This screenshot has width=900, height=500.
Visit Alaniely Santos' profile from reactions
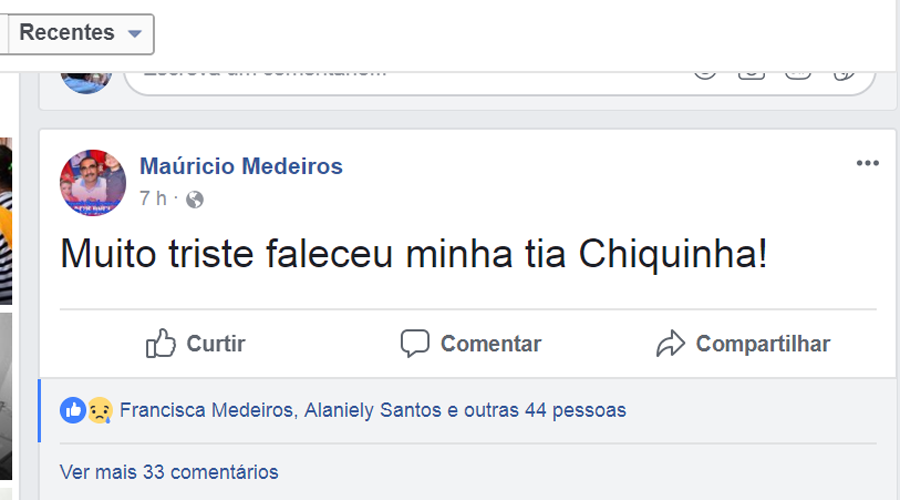[369, 409]
